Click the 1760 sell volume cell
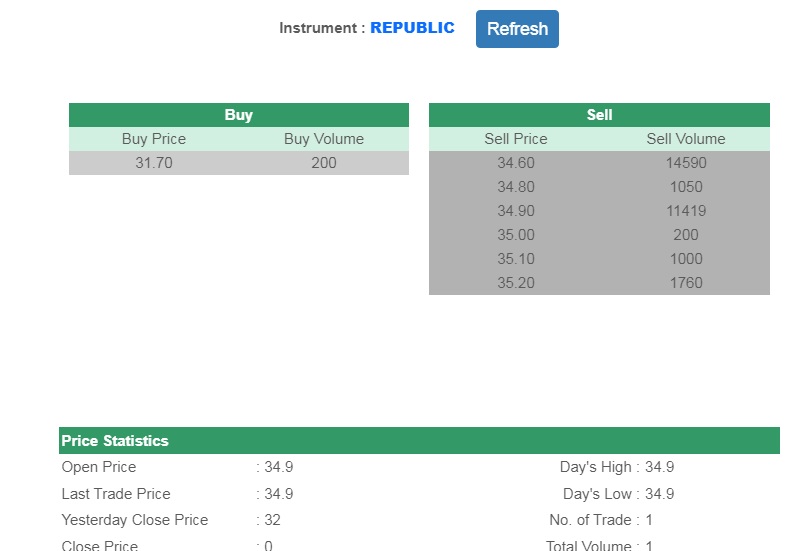This screenshot has width=799, height=551. (686, 283)
